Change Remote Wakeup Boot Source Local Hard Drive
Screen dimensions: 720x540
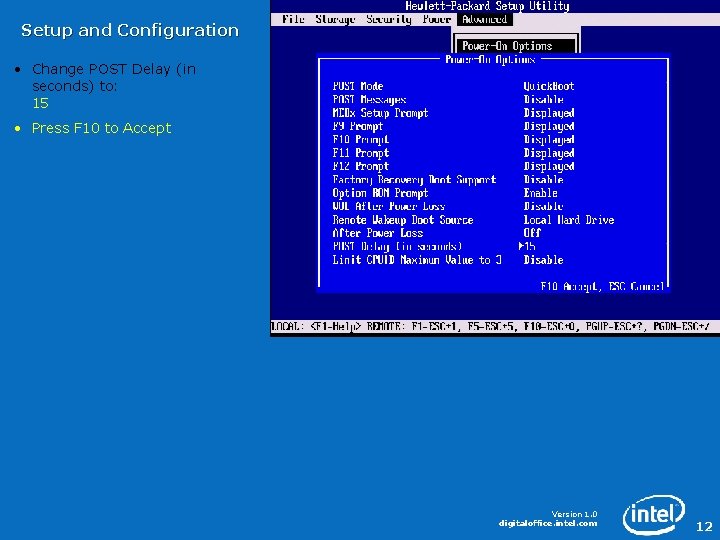coord(568,219)
